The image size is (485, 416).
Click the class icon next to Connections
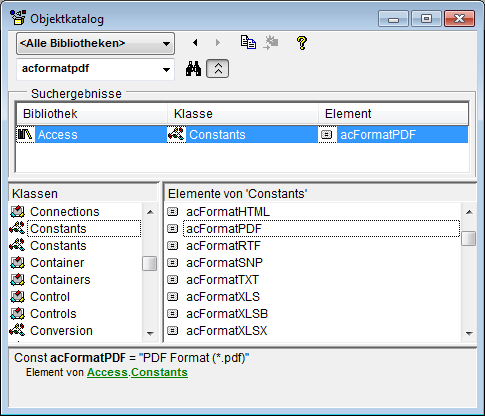17,212
